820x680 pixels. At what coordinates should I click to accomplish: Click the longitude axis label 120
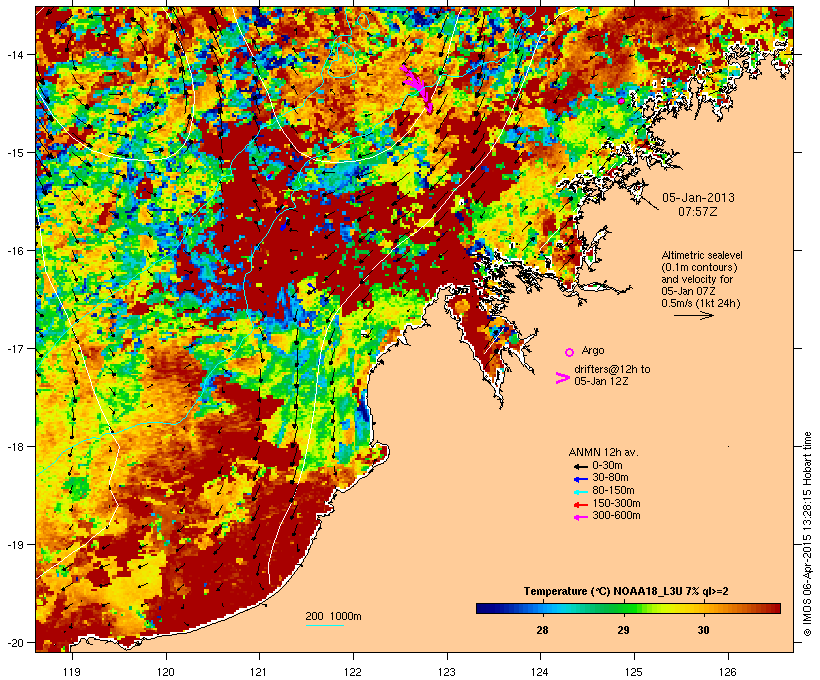(x=166, y=672)
